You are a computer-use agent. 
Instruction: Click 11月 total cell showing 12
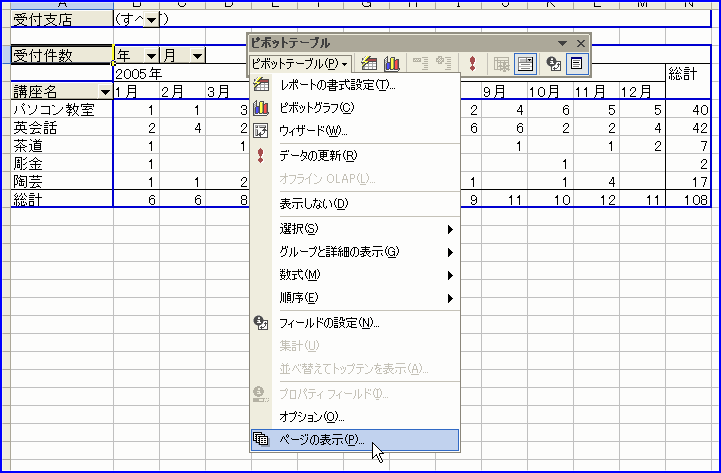[596, 199]
